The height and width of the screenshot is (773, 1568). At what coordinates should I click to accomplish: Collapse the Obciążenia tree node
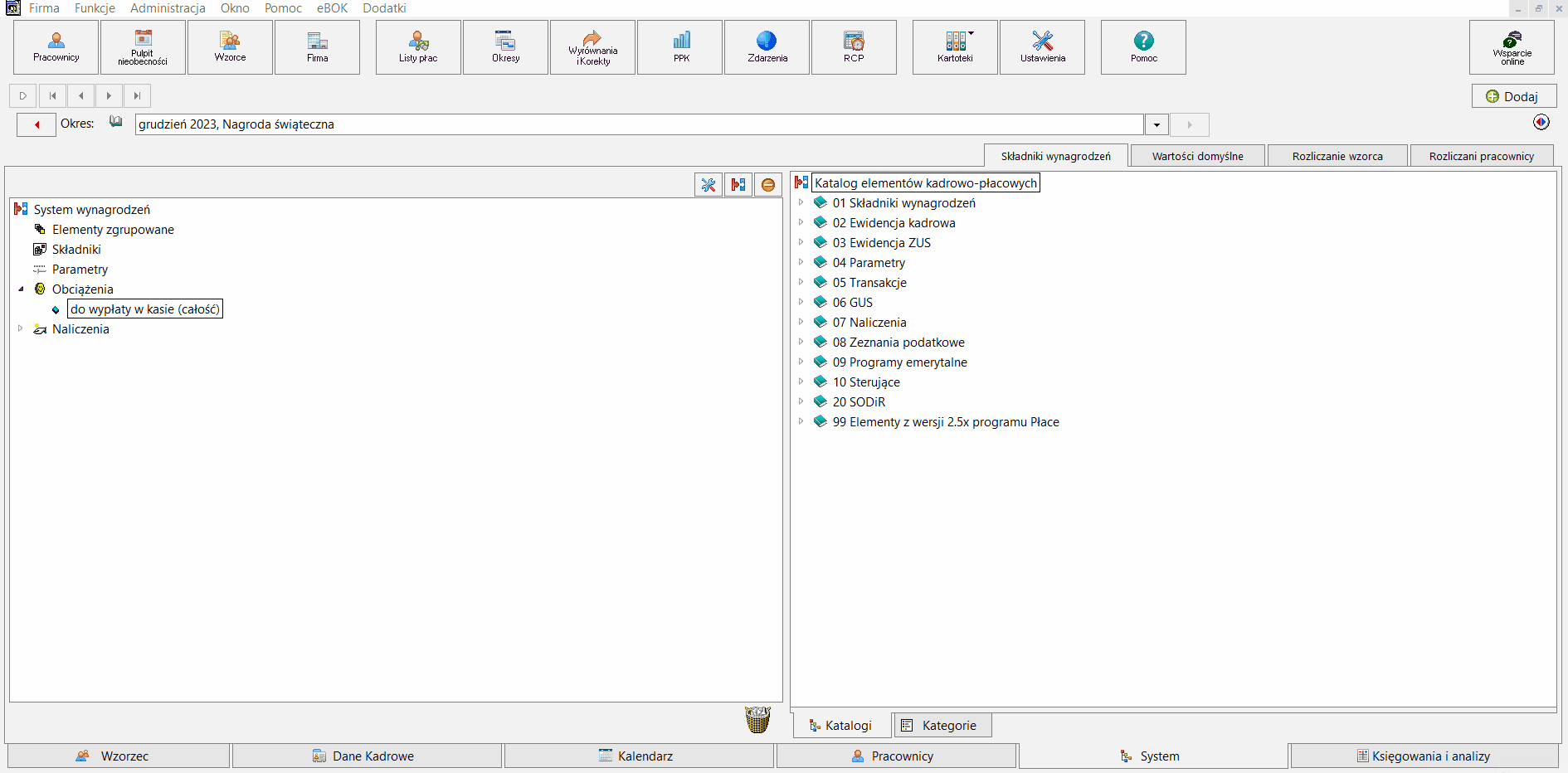tap(21, 289)
